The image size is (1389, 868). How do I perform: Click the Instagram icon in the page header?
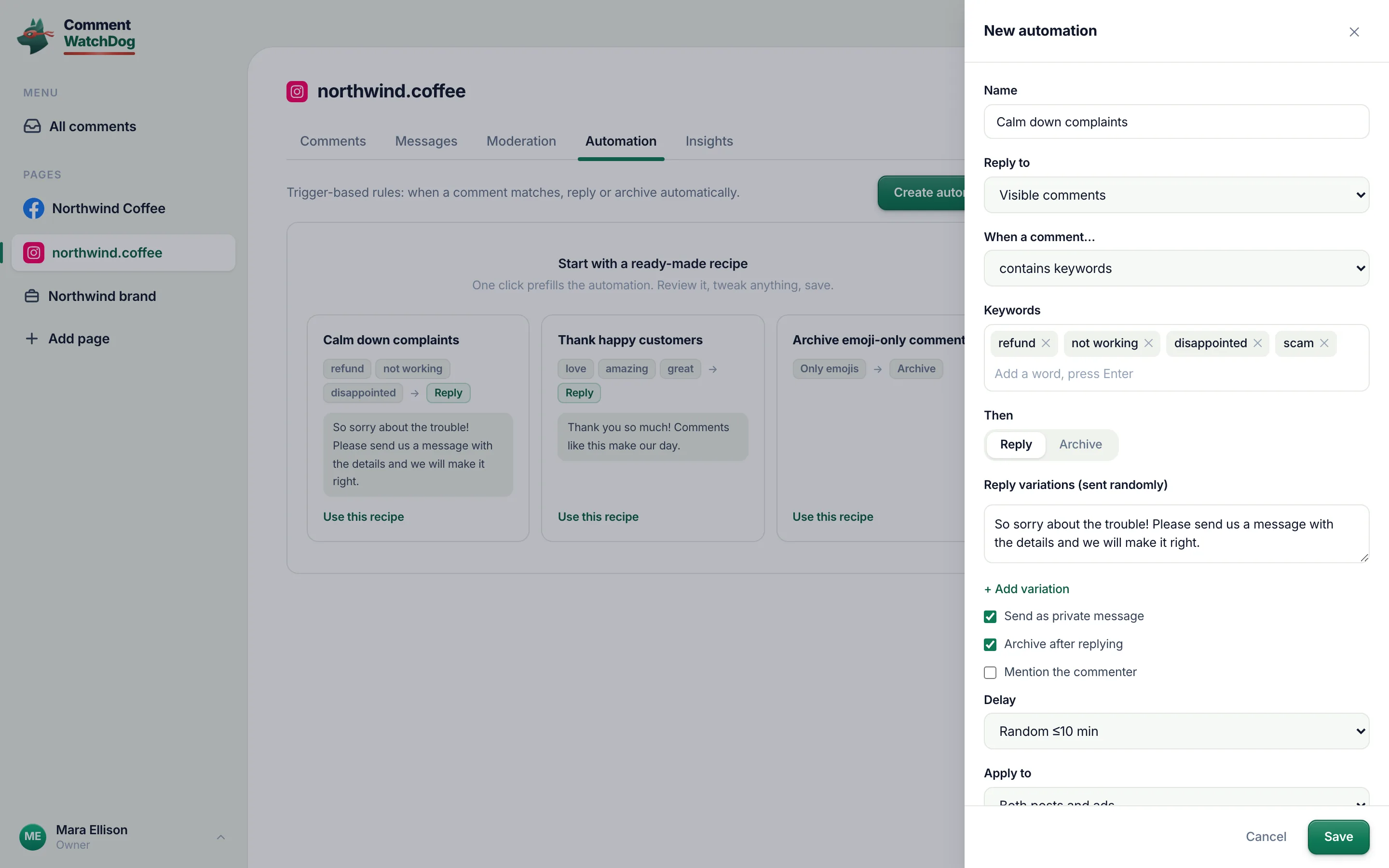click(x=297, y=91)
